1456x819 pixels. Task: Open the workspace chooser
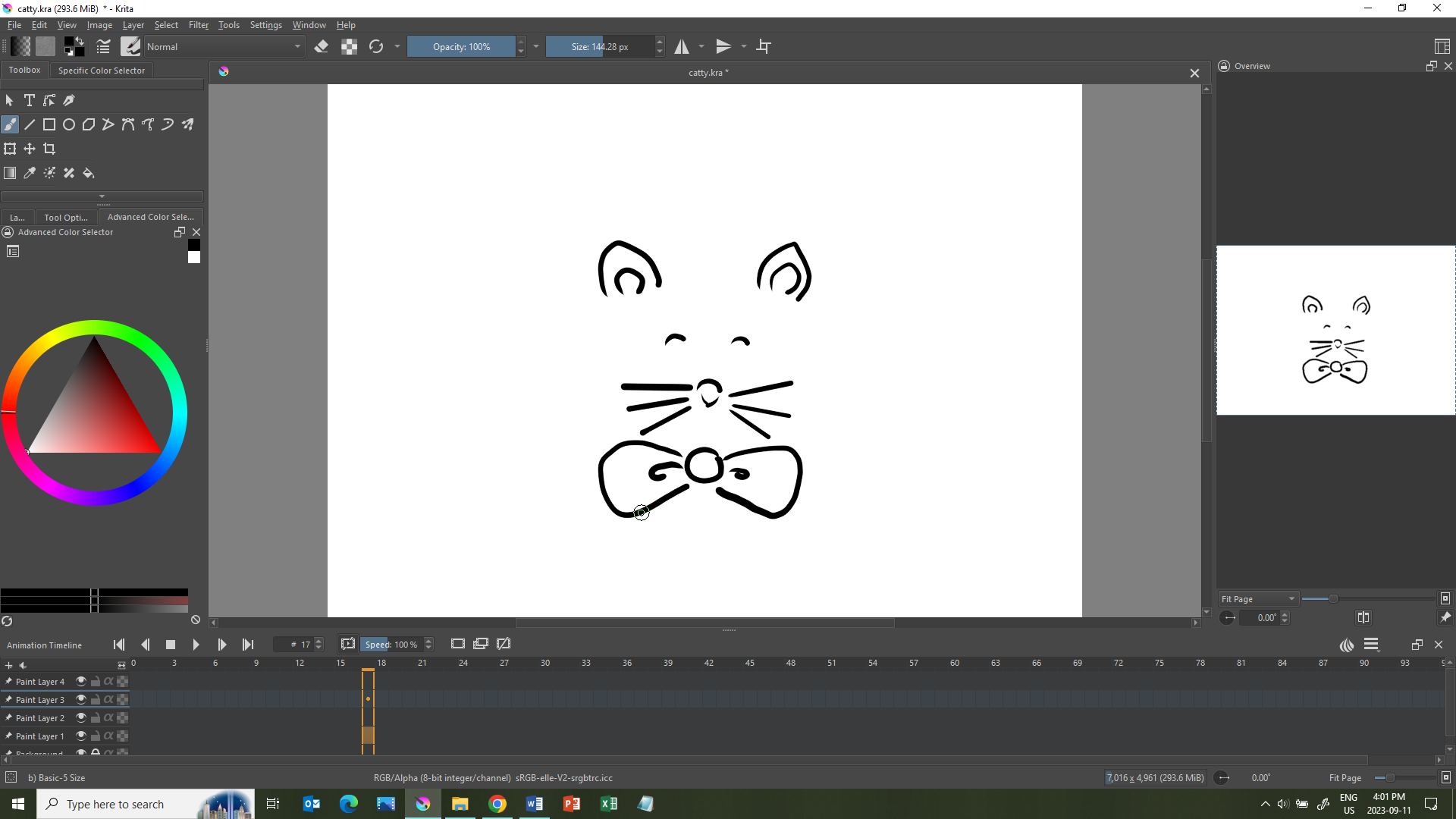(1442, 46)
